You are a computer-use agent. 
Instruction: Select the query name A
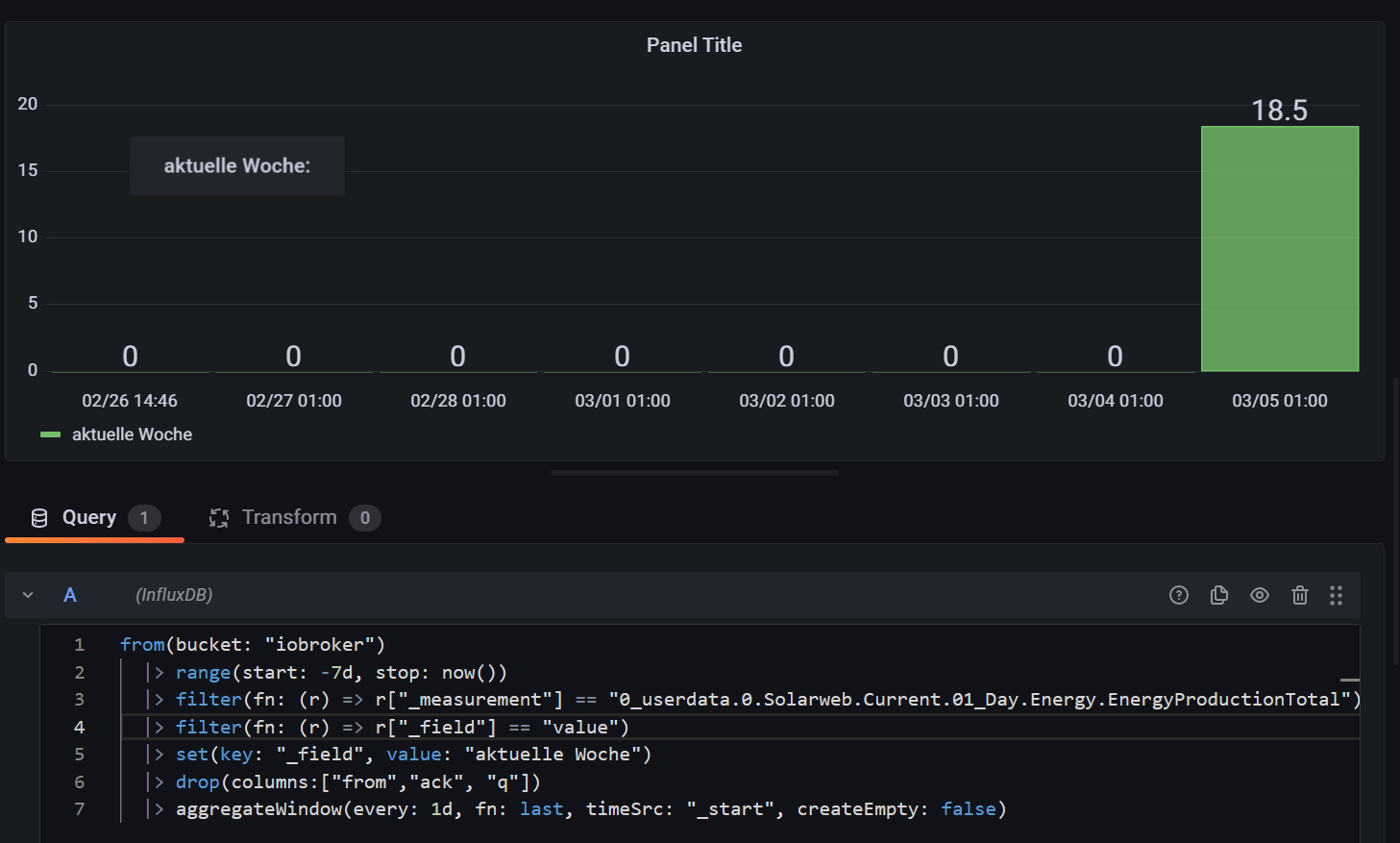70,595
